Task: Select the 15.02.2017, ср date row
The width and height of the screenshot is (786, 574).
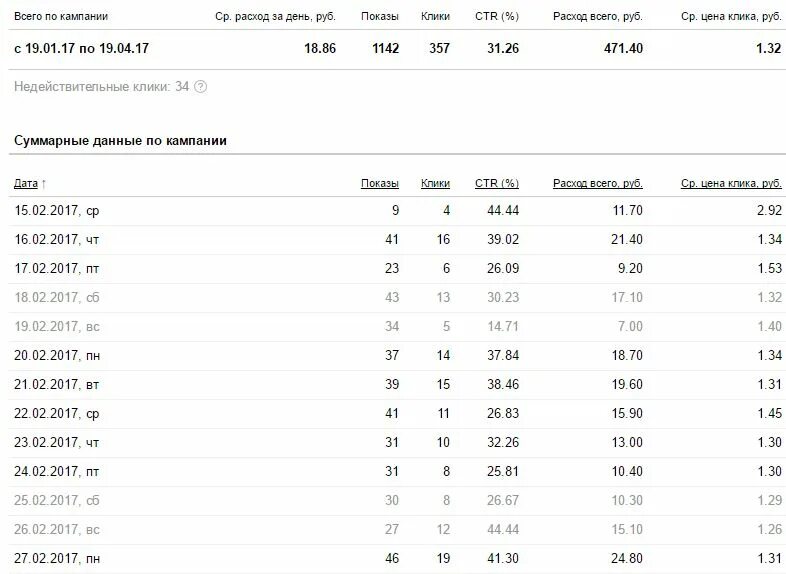Action: point(397,211)
